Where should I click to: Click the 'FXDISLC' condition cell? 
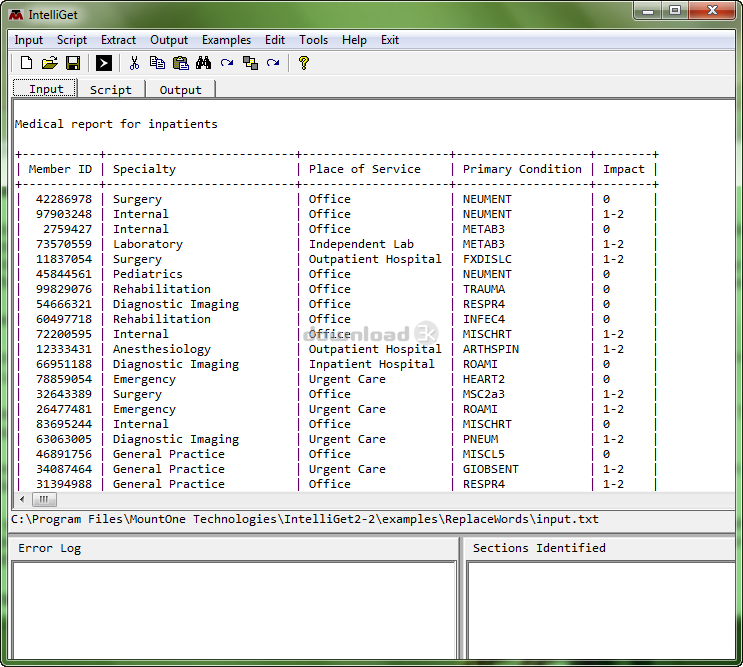click(487, 259)
